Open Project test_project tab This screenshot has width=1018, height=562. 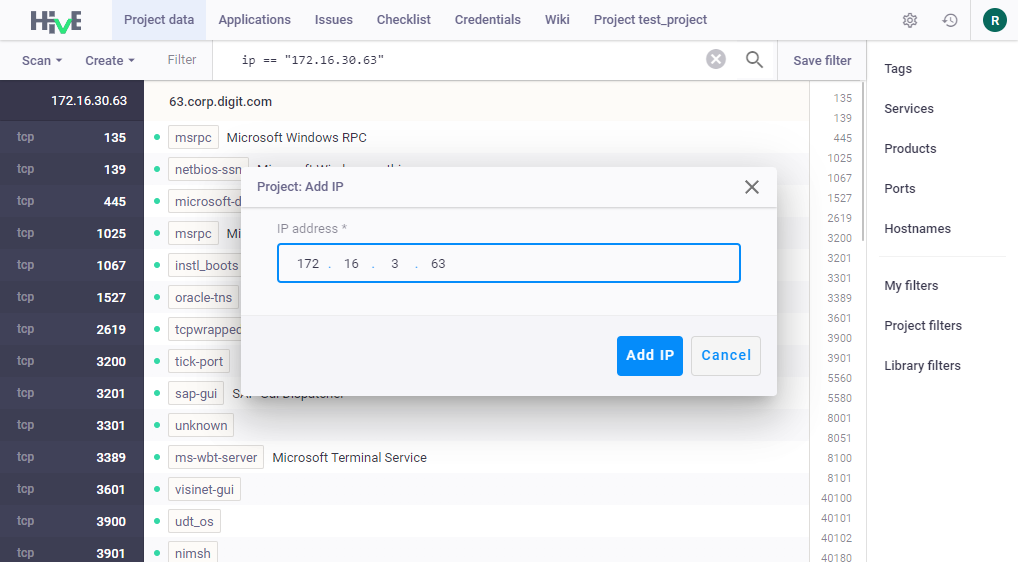point(650,20)
